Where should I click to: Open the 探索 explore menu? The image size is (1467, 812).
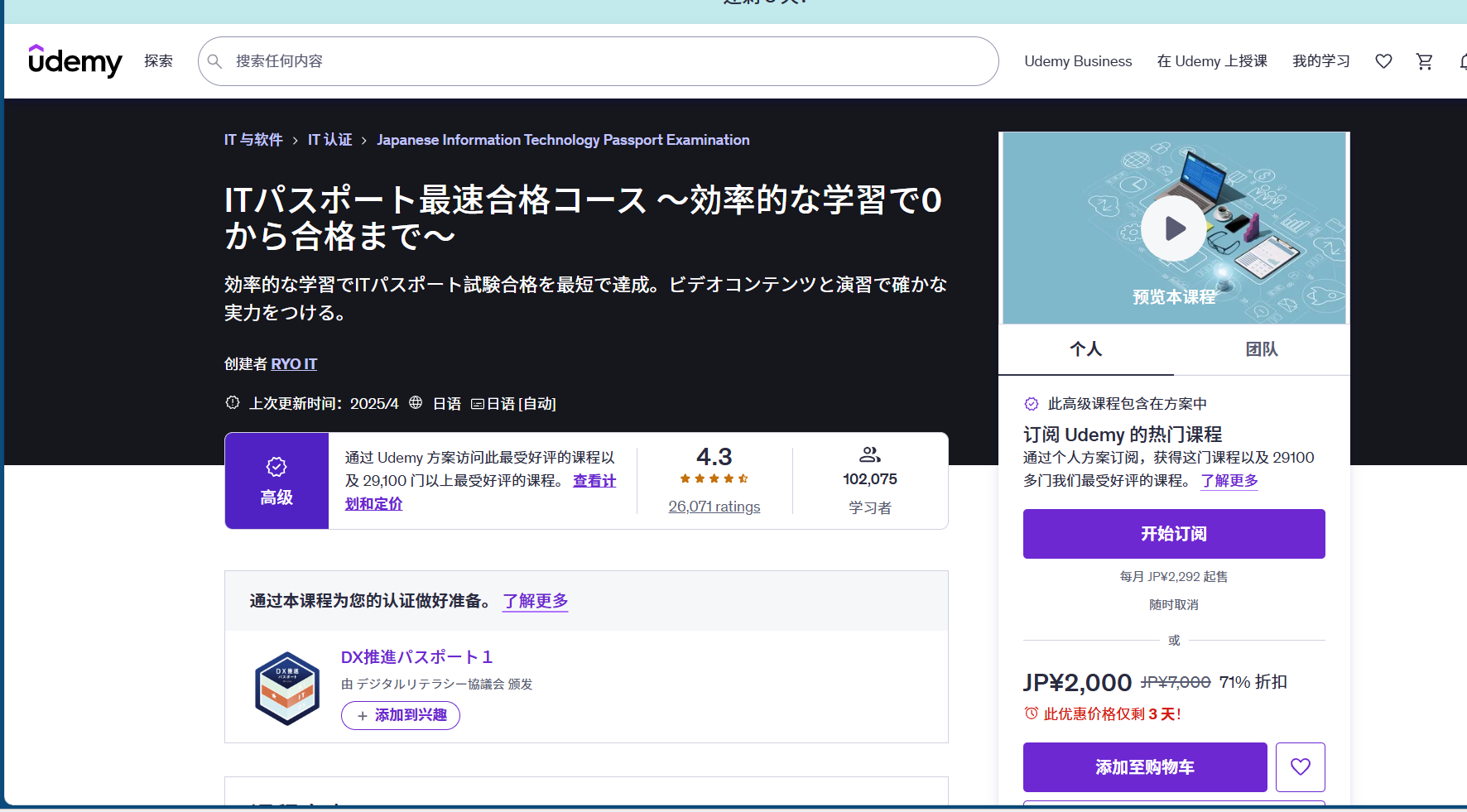pyautogui.click(x=159, y=61)
